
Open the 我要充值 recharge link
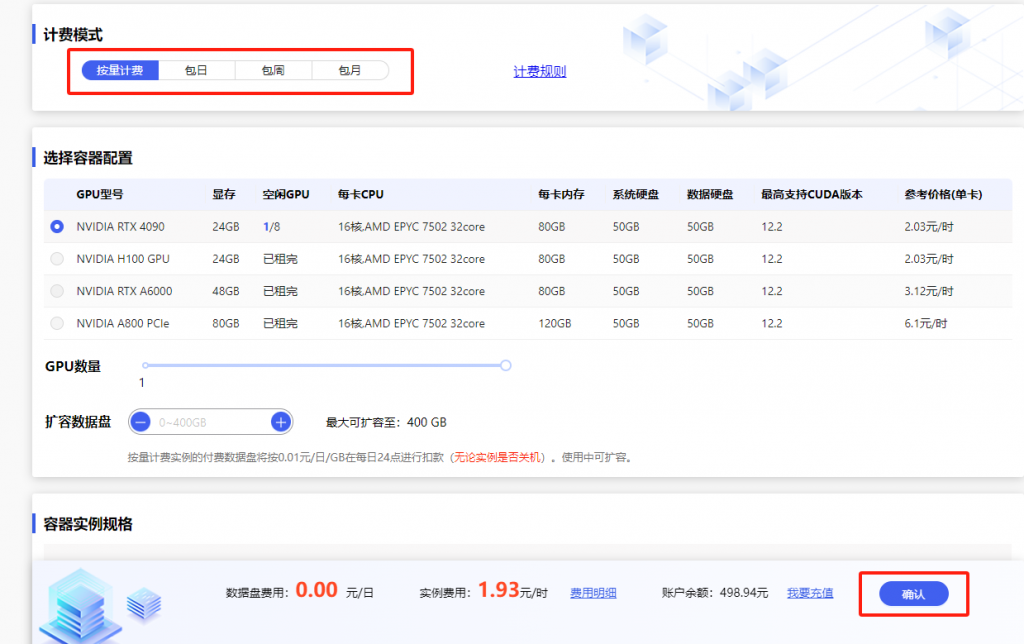(x=810, y=593)
